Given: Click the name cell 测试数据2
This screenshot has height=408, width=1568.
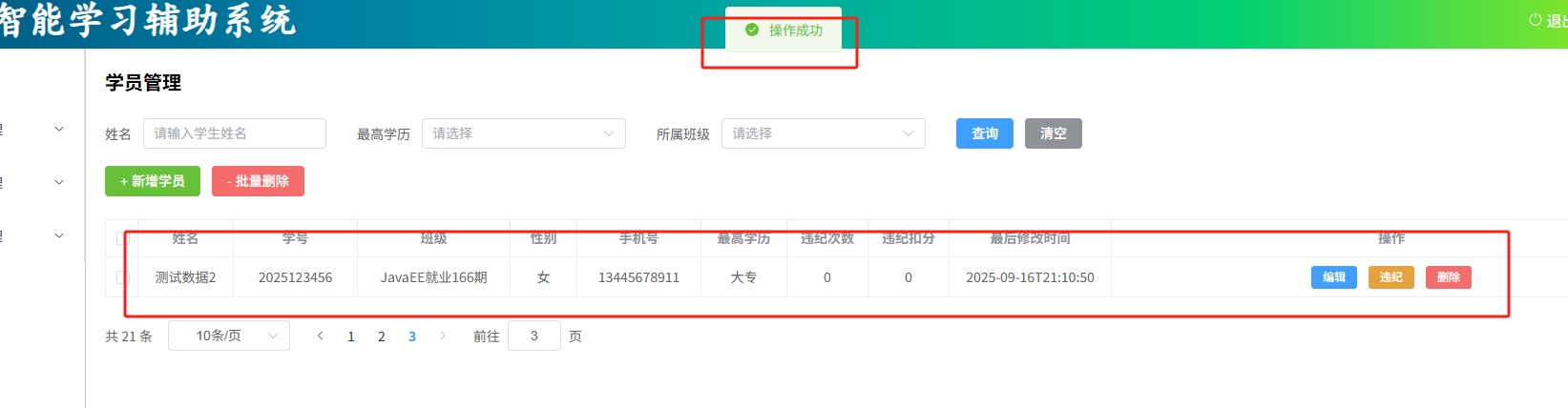Looking at the screenshot, I should pos(186,277).
